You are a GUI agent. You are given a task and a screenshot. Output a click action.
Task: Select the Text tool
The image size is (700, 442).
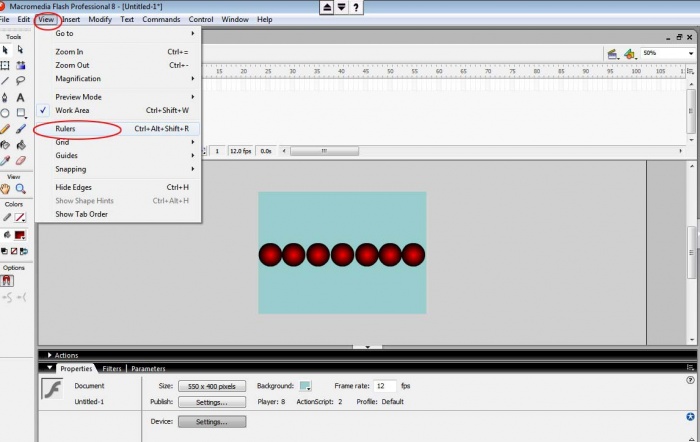pyautogui.click(x=21, y=97)
